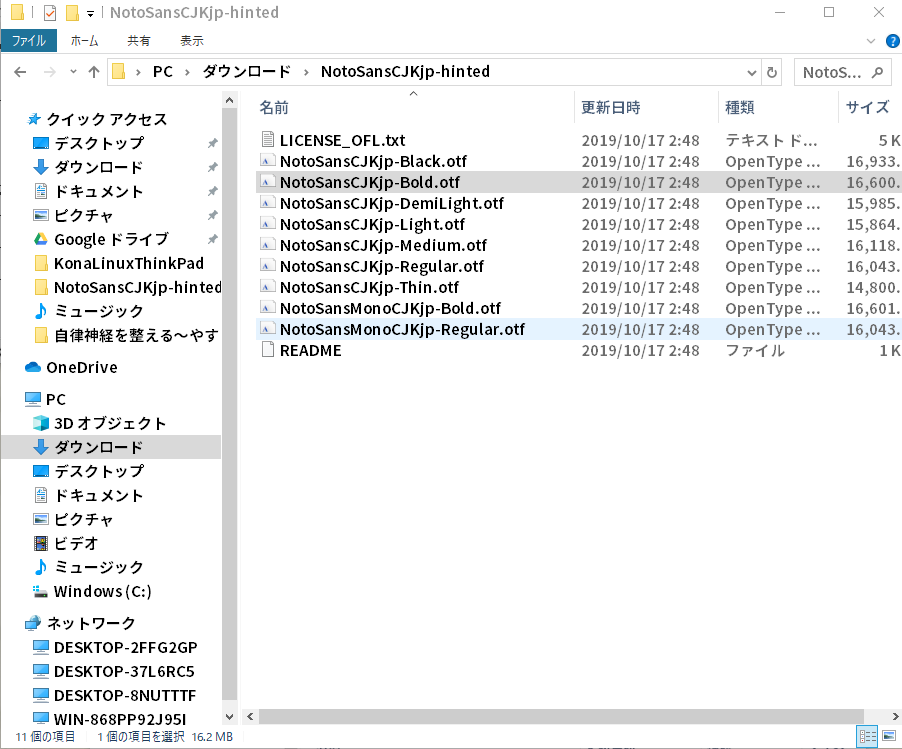Select the NotoSansCJKjp-Black.otf font icon
This screenshot has width=902, height=749.
coord(266,161)
